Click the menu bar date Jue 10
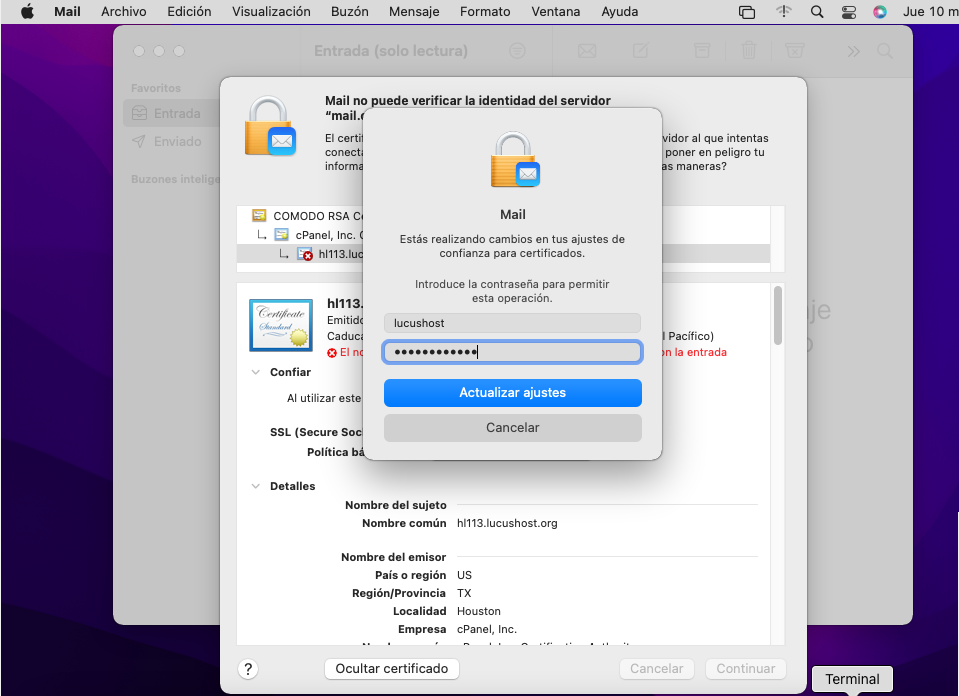Image resolution: width=959 pixels, height=696 pixels. click(x=930, y=12)
